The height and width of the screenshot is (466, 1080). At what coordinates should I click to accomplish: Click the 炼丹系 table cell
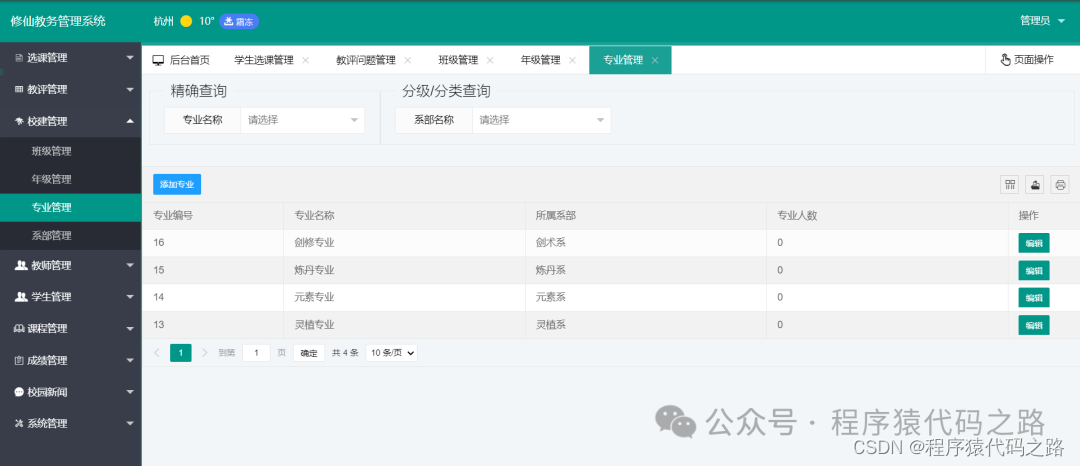(x=646, y=271)
